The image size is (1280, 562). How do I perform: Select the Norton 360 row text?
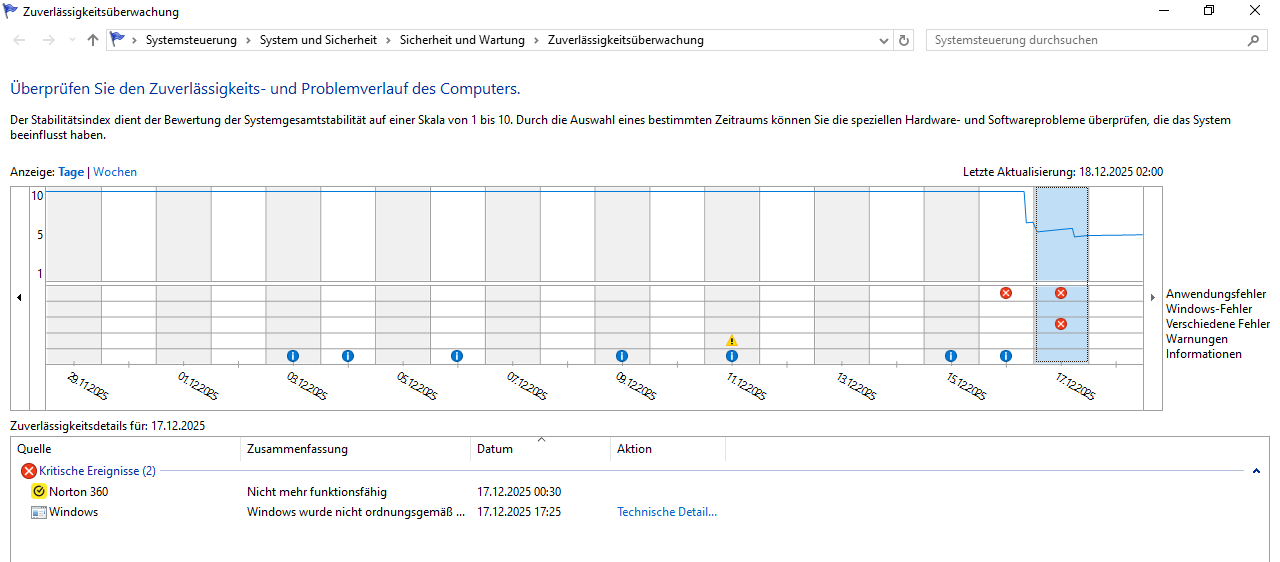click(x=79, y=492)
